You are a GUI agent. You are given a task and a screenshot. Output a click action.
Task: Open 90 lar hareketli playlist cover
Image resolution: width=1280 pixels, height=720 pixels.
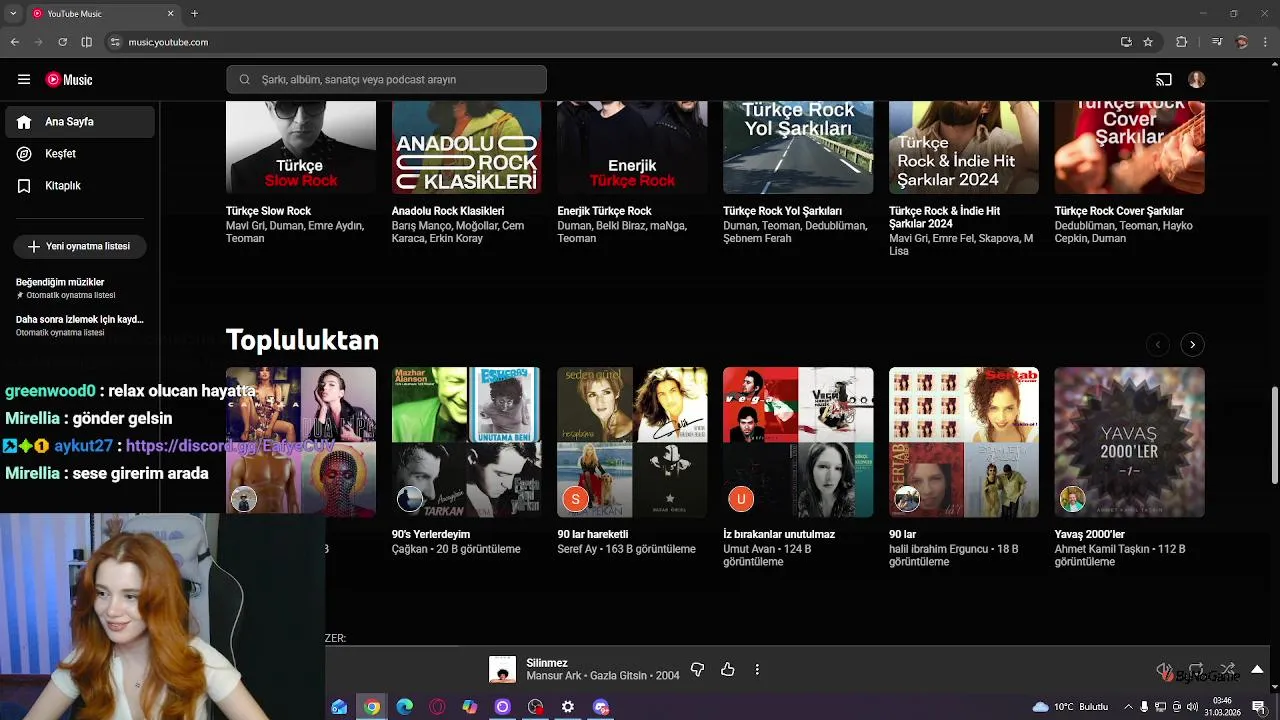pos(632,442)
